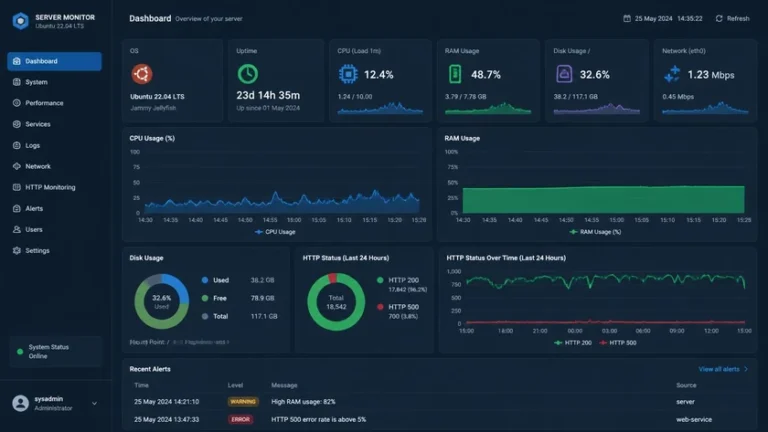
Task: Click the Disk Usage donut chart
Action: [162, 301]
